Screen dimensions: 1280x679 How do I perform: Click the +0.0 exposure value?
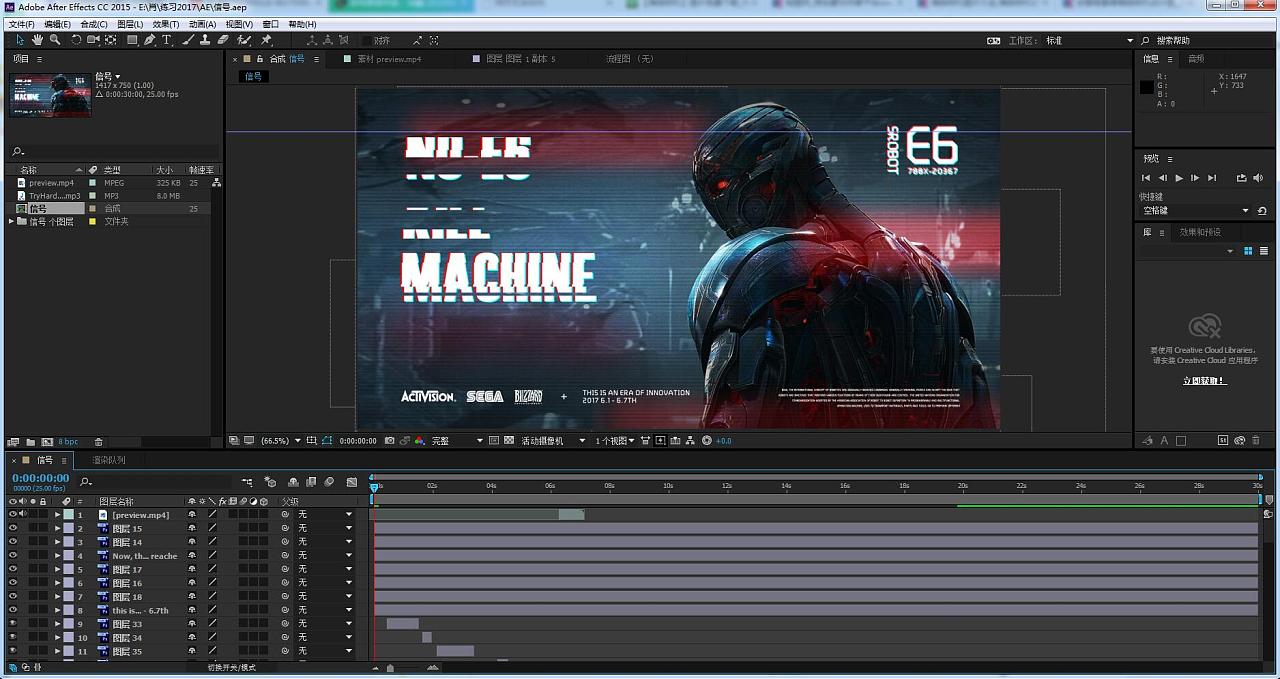[723, 440]
